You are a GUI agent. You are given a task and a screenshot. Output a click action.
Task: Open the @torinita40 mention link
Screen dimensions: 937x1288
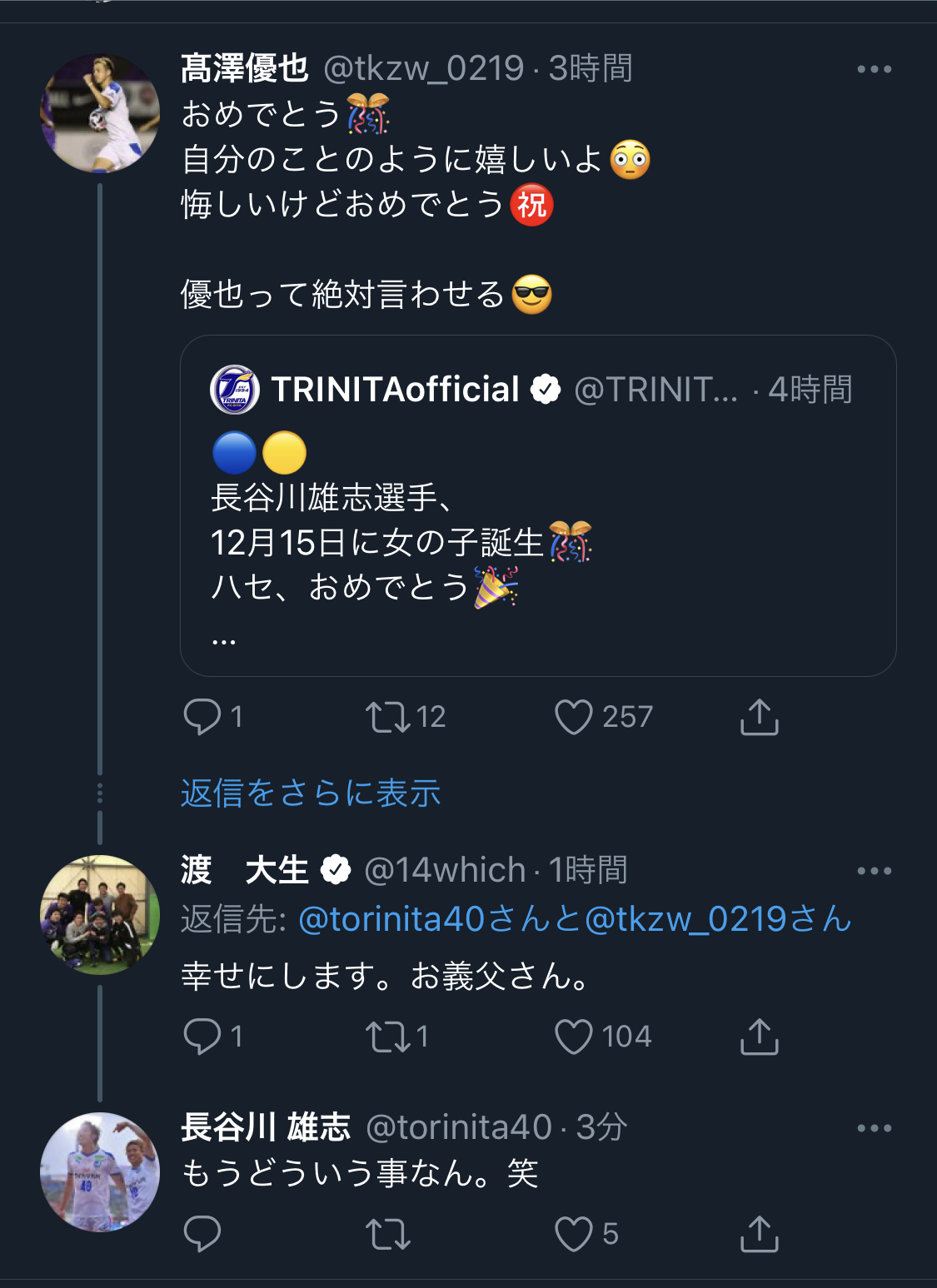(391, 919)
